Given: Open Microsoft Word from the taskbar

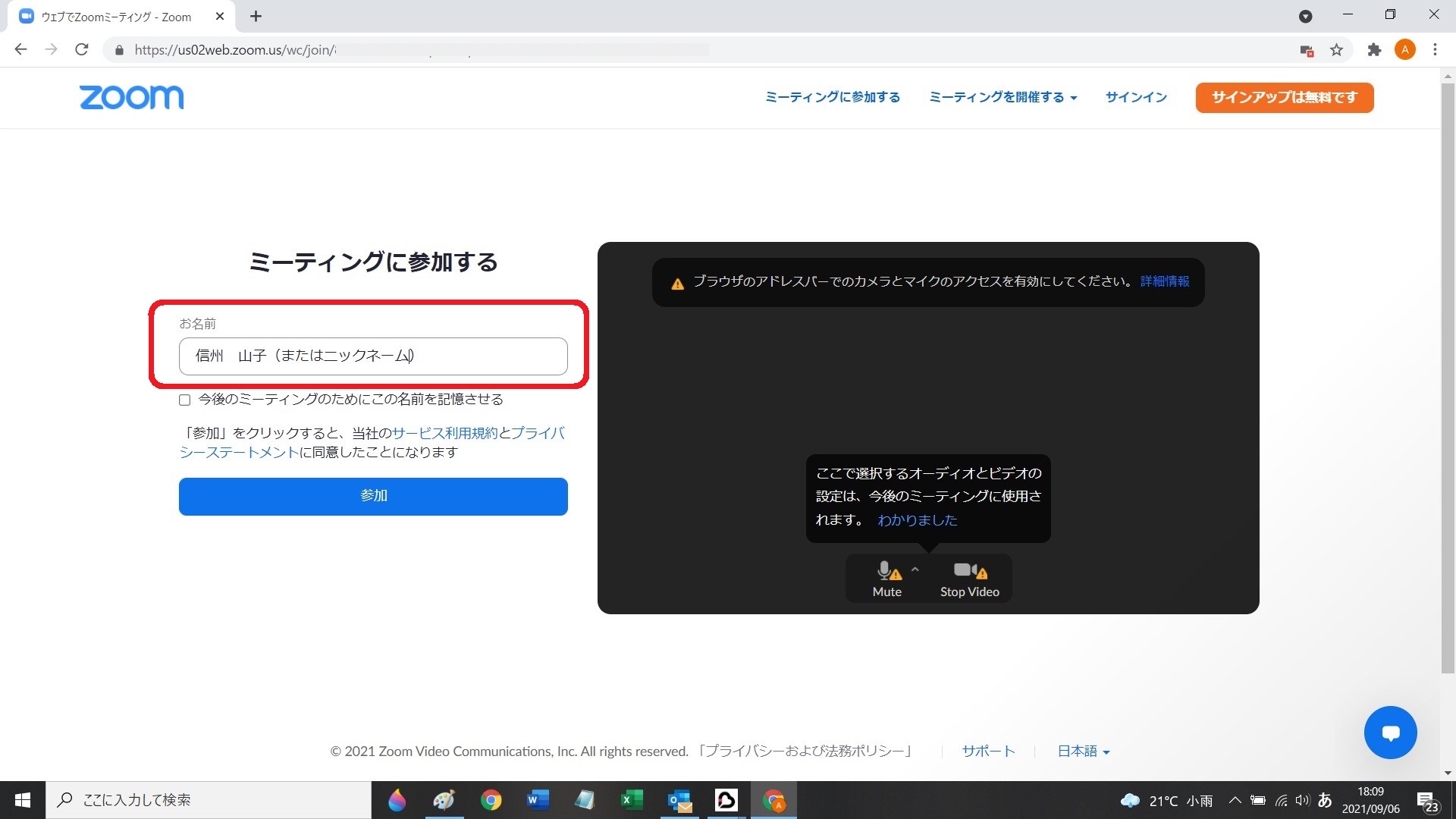Looking at the screenshot, I should click(538, 800).
